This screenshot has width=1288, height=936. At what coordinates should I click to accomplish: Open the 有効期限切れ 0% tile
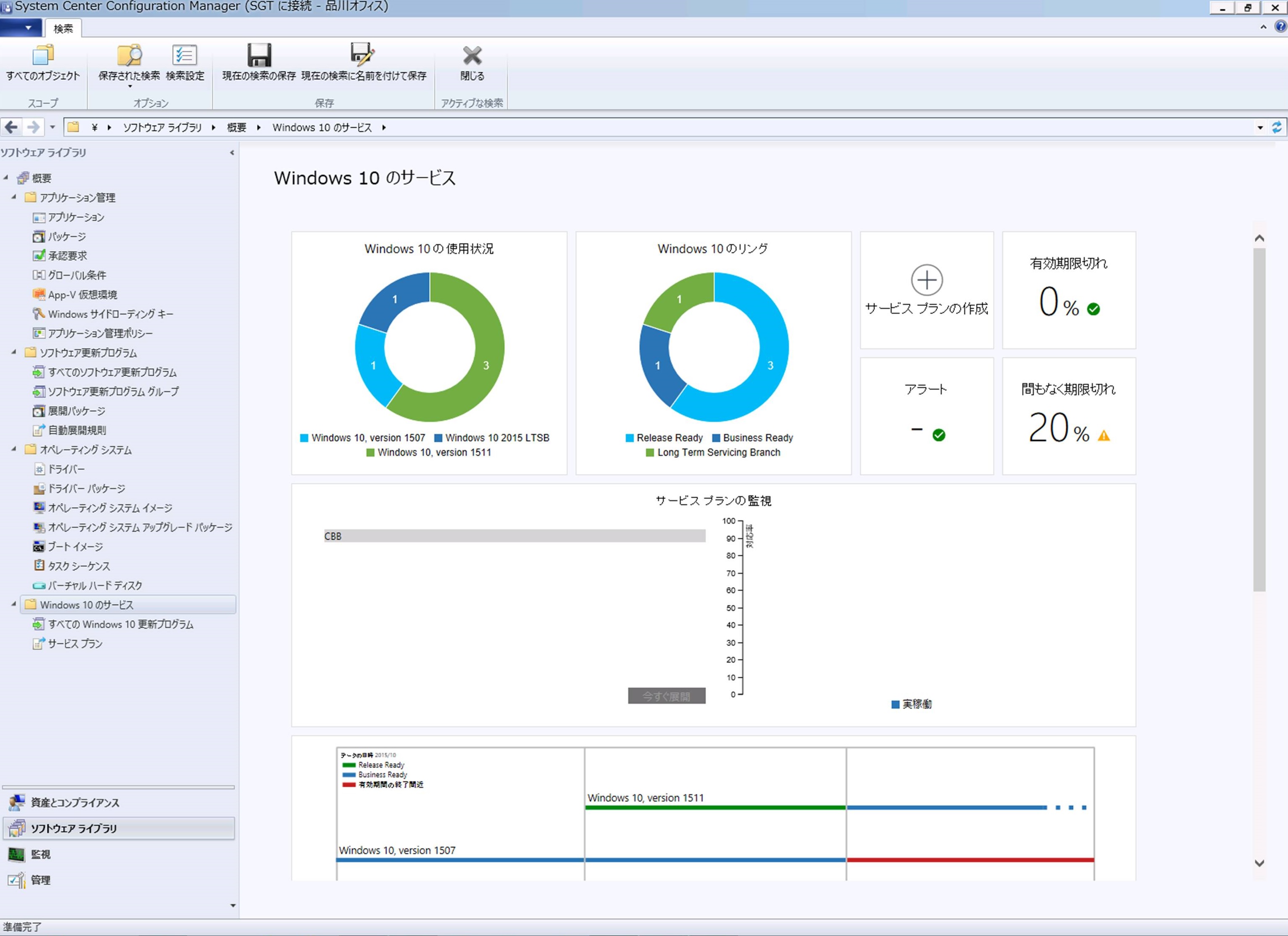pos(1068,289)
